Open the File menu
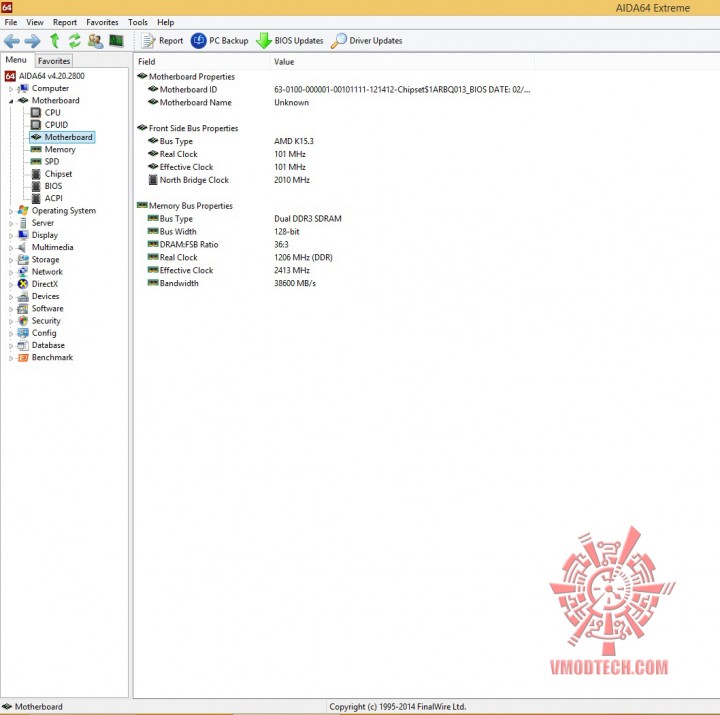720x715 pixels. click(x=11, y=22)
